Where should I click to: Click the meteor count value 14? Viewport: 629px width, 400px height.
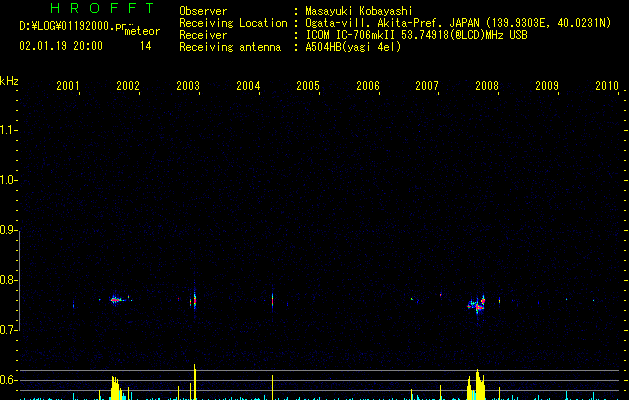point(146,46)
